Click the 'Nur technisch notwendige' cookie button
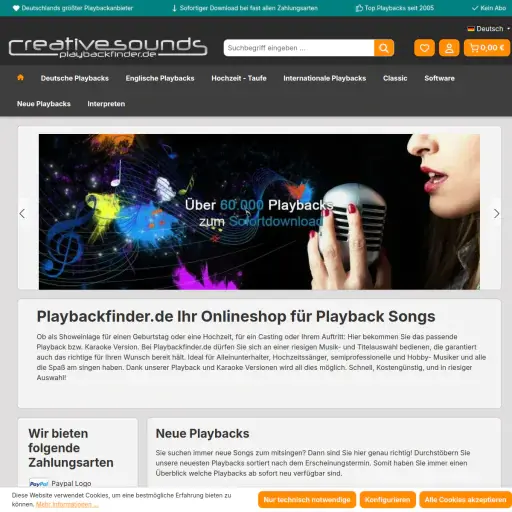 tap(307, 500)
